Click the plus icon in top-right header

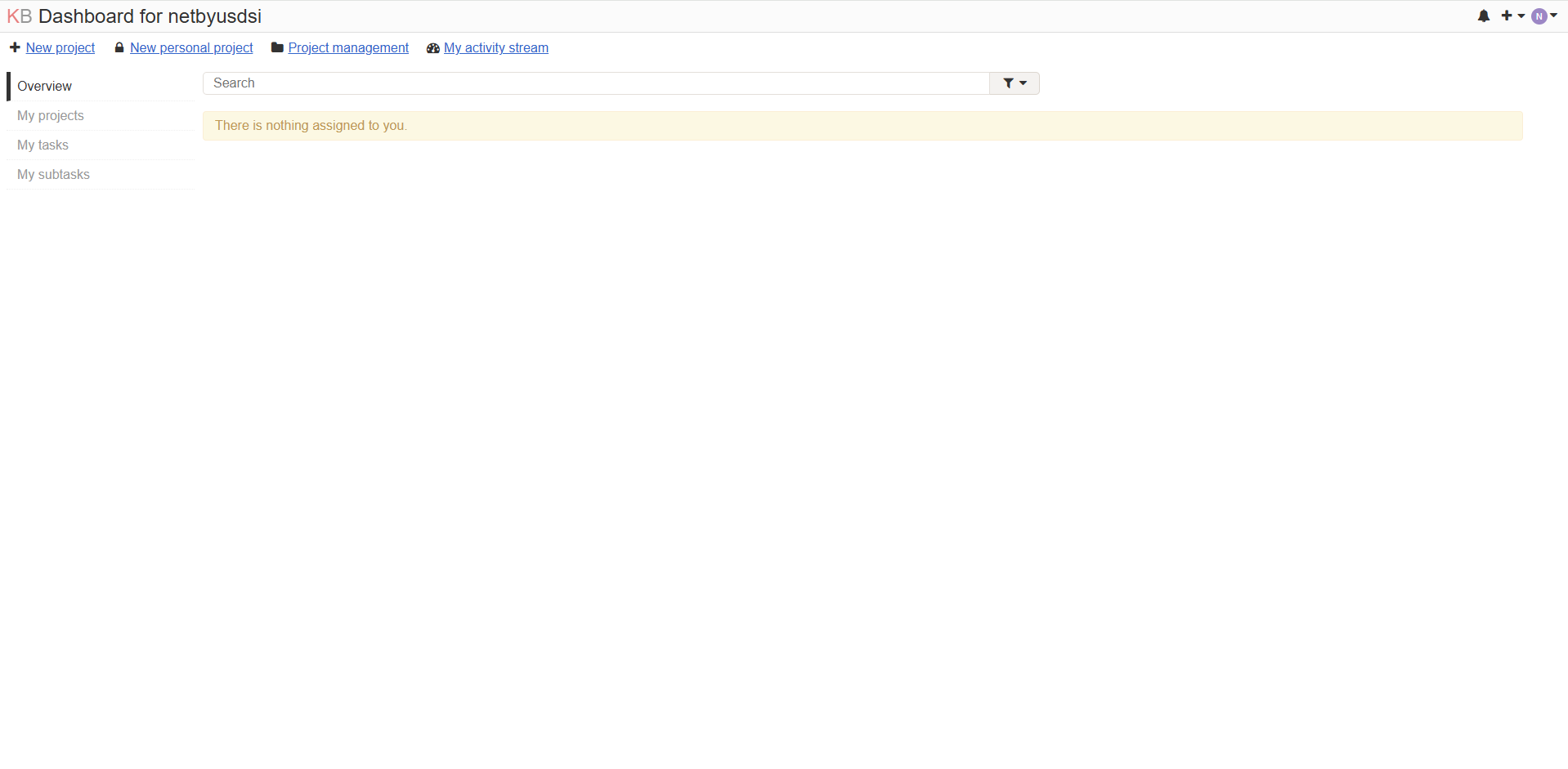click(x=1507, y=16)
